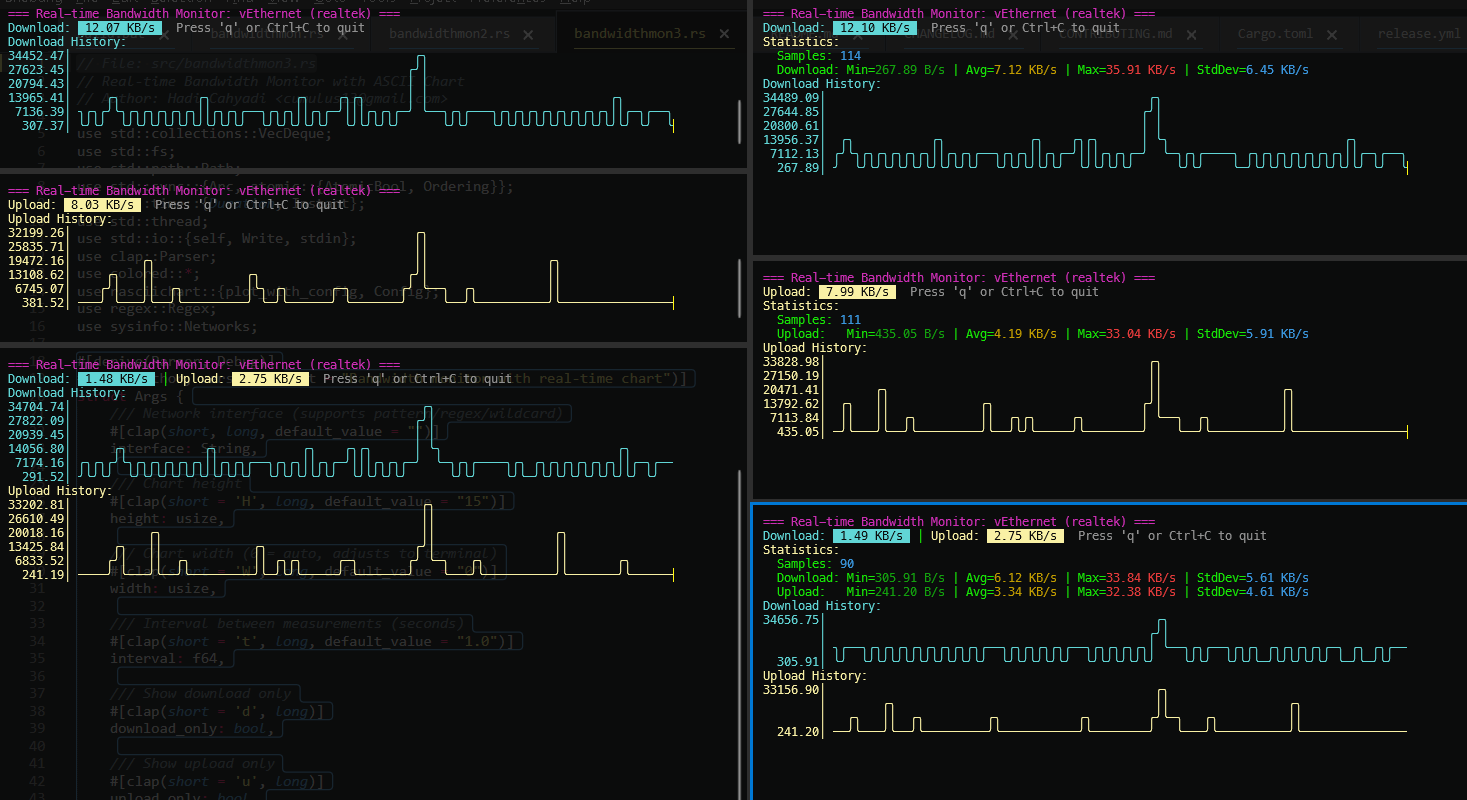Switch to the bandwidthmon3.rs tab

[639, 34]
